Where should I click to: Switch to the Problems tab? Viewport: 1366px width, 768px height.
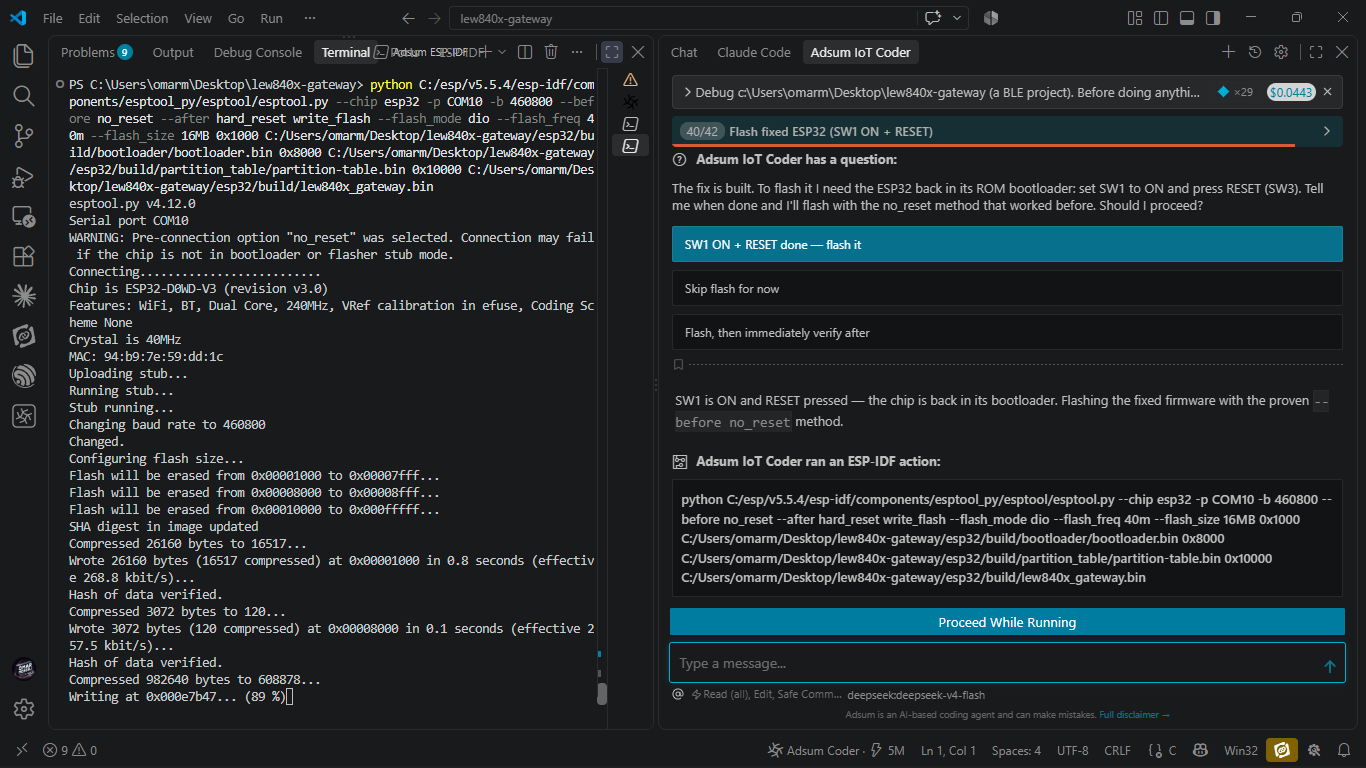point(96,52)
